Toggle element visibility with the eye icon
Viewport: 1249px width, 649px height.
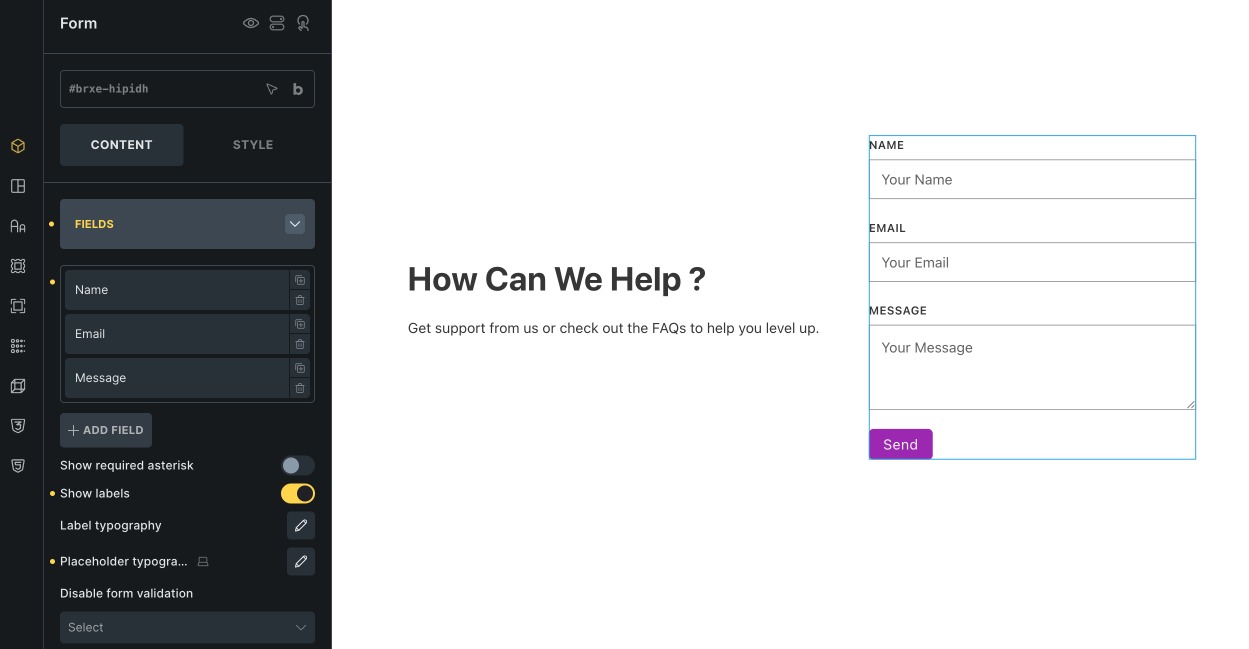click(251, 22)
